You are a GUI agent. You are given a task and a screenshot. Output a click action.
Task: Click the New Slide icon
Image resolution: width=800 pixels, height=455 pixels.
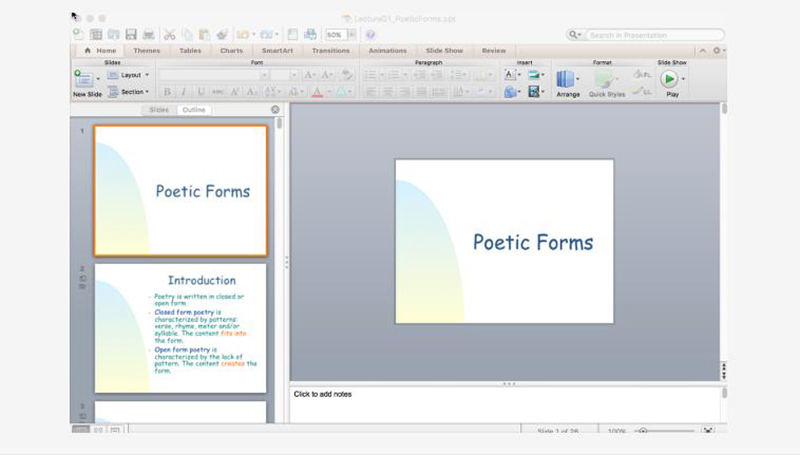[84, 78]
